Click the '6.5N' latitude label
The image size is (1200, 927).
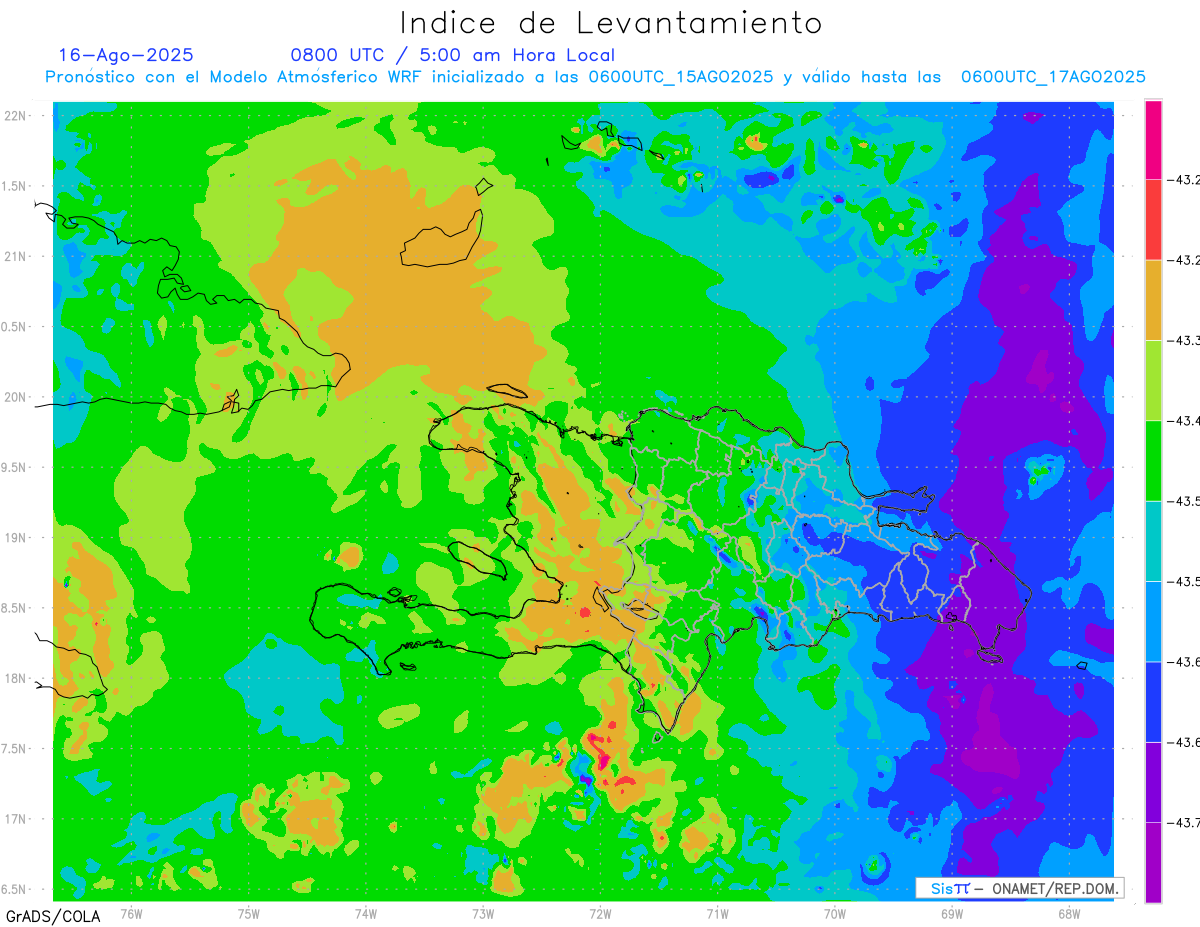[x=13, y=889]
